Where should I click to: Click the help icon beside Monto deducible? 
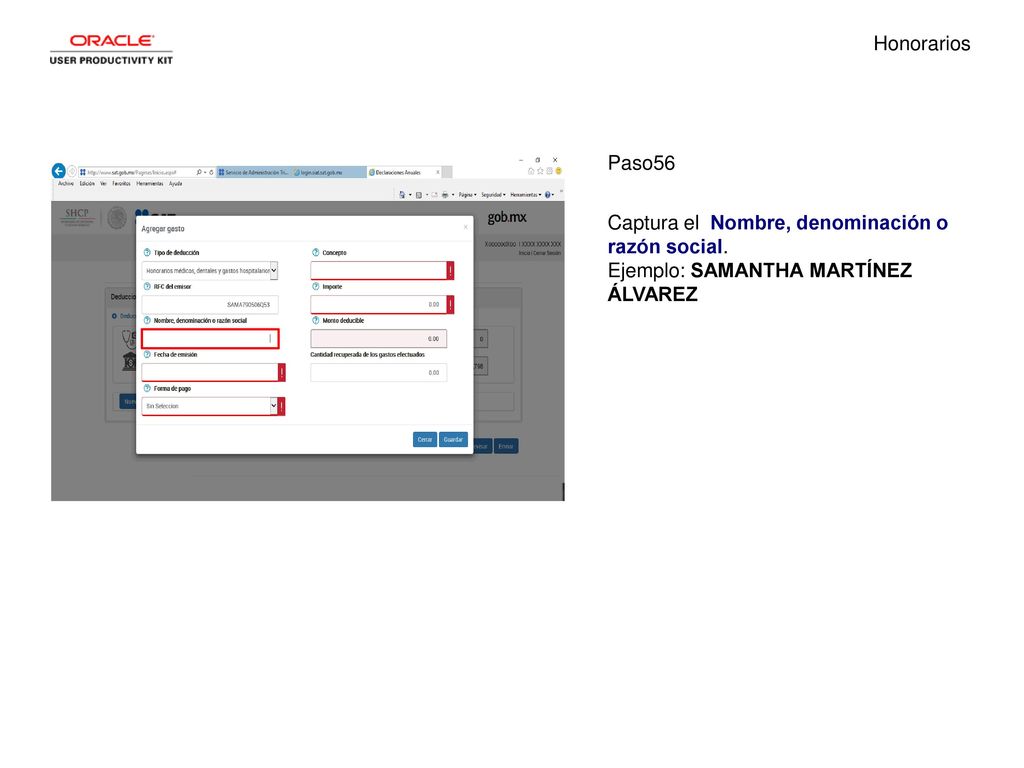coord(315,320)
